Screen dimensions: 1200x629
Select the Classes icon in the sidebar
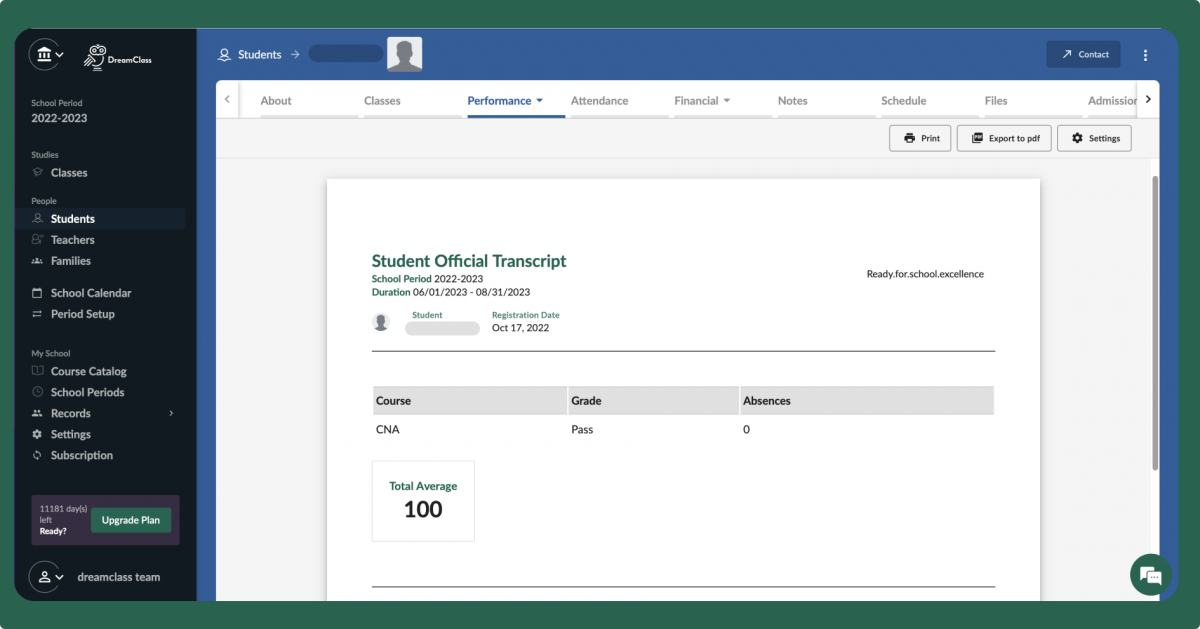click(37, 172)
